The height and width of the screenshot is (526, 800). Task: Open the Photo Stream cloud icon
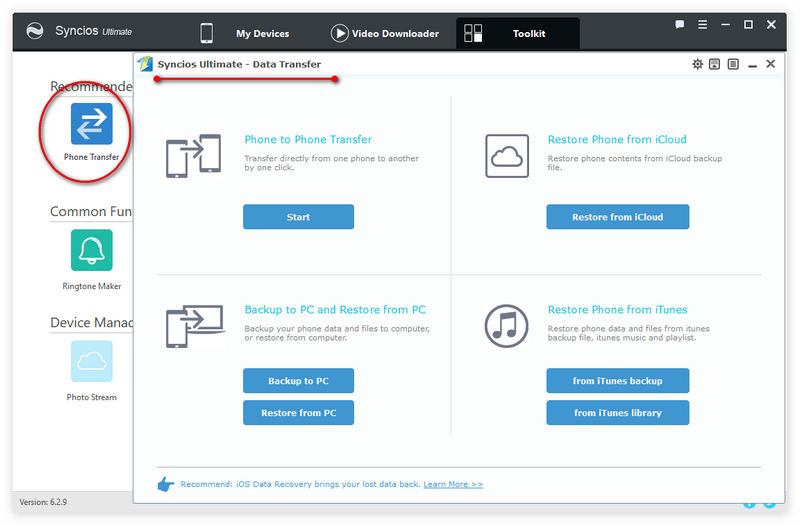[x=91, y=361]
